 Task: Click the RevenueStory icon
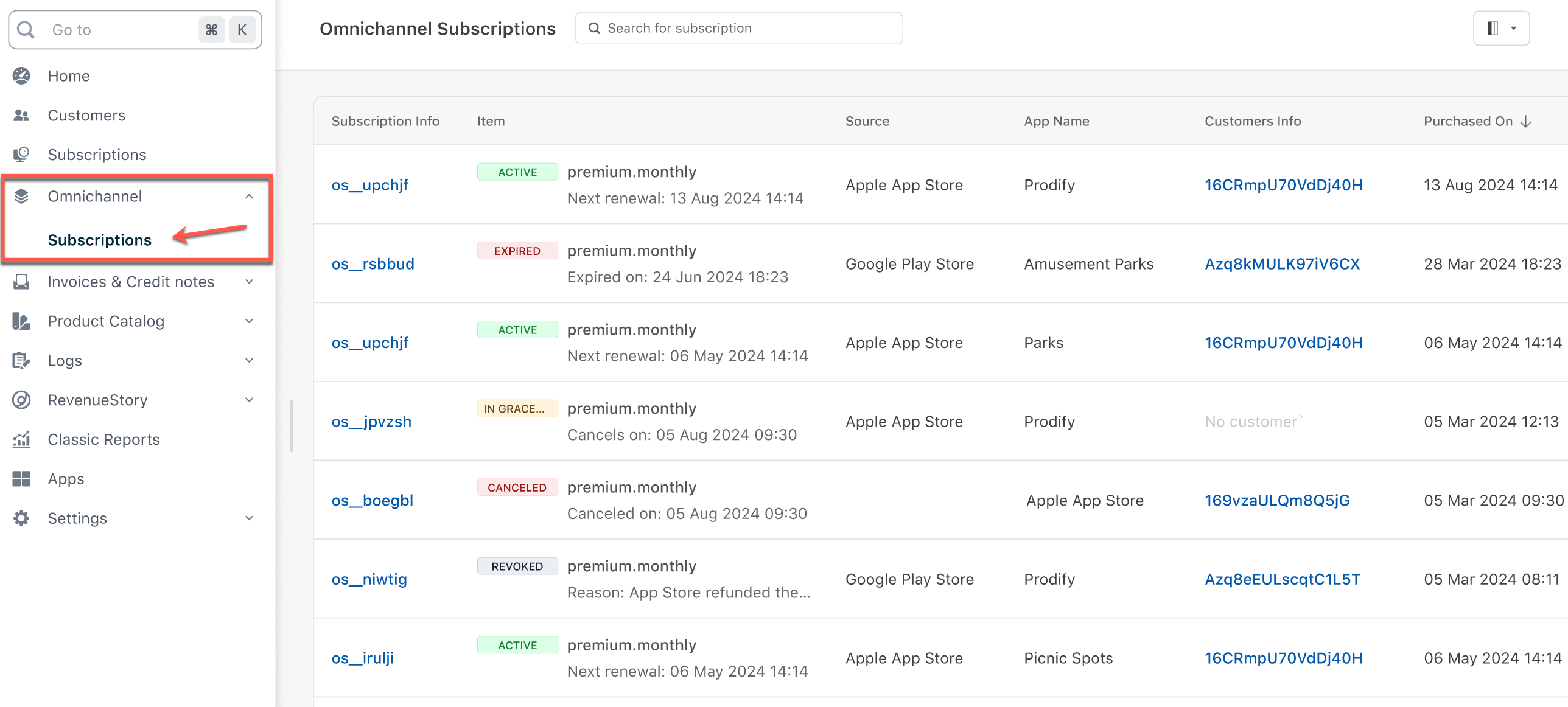21,400
